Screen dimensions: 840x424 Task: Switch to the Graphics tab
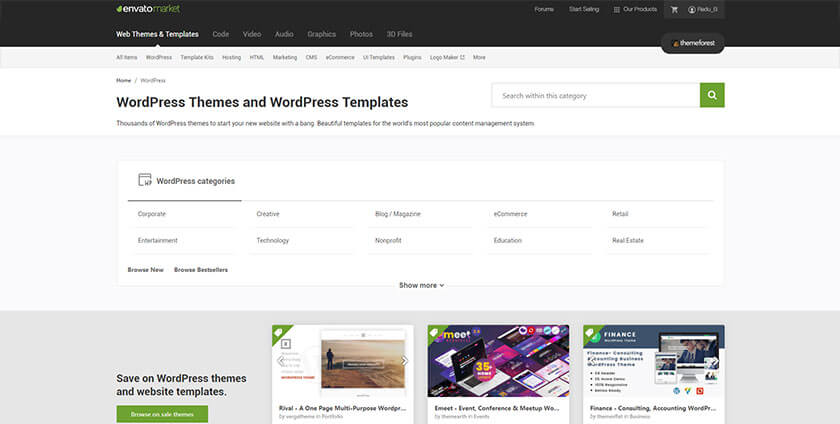click(321, 34)
